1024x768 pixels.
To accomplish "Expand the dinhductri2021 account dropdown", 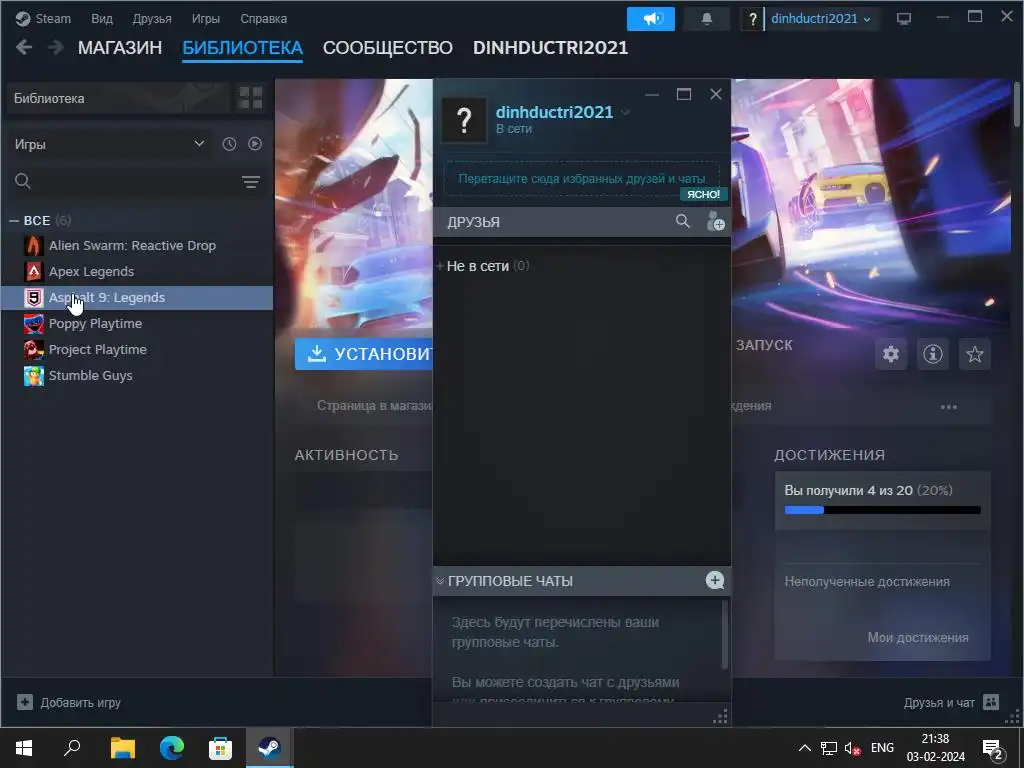I will pos(820,19).
